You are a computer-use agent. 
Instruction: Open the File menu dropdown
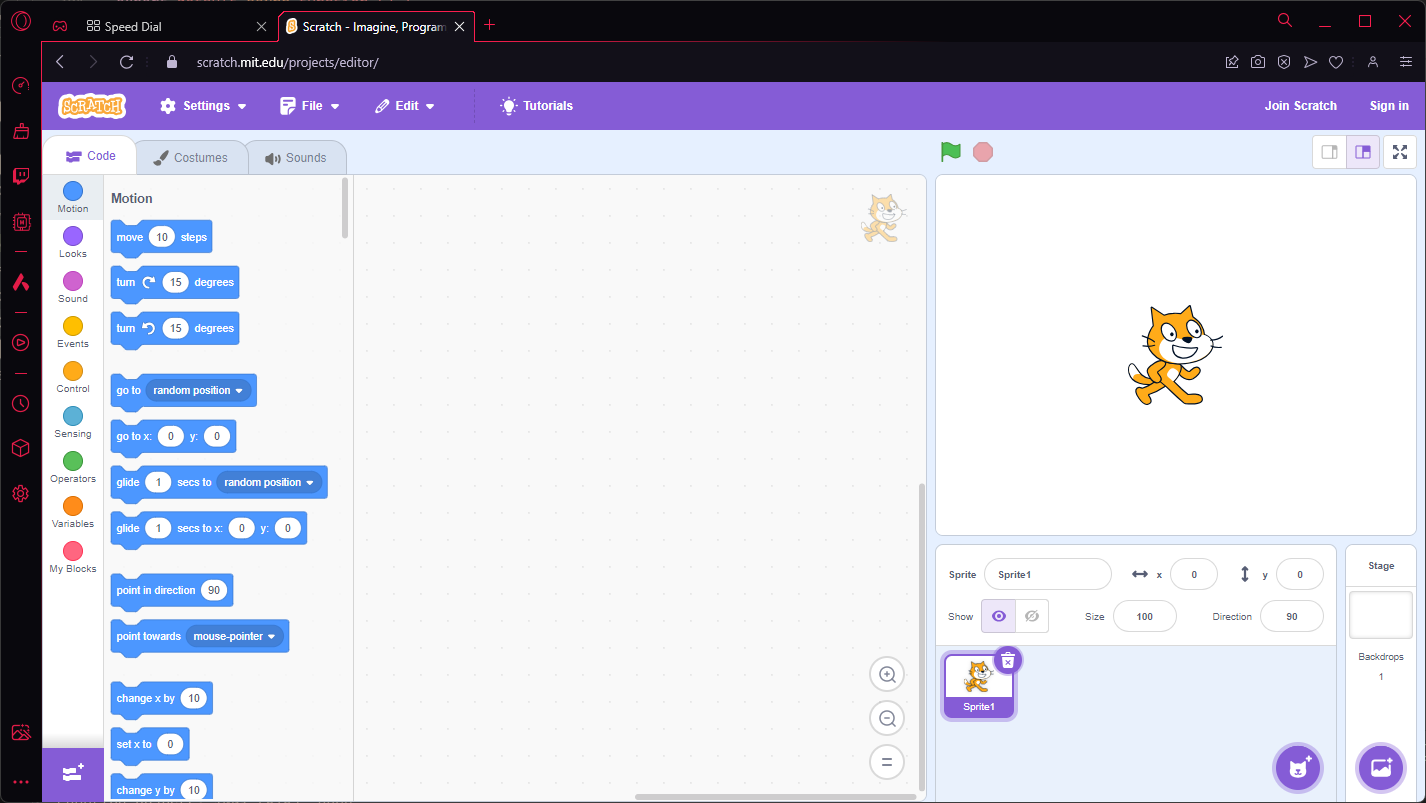(309, 105)
